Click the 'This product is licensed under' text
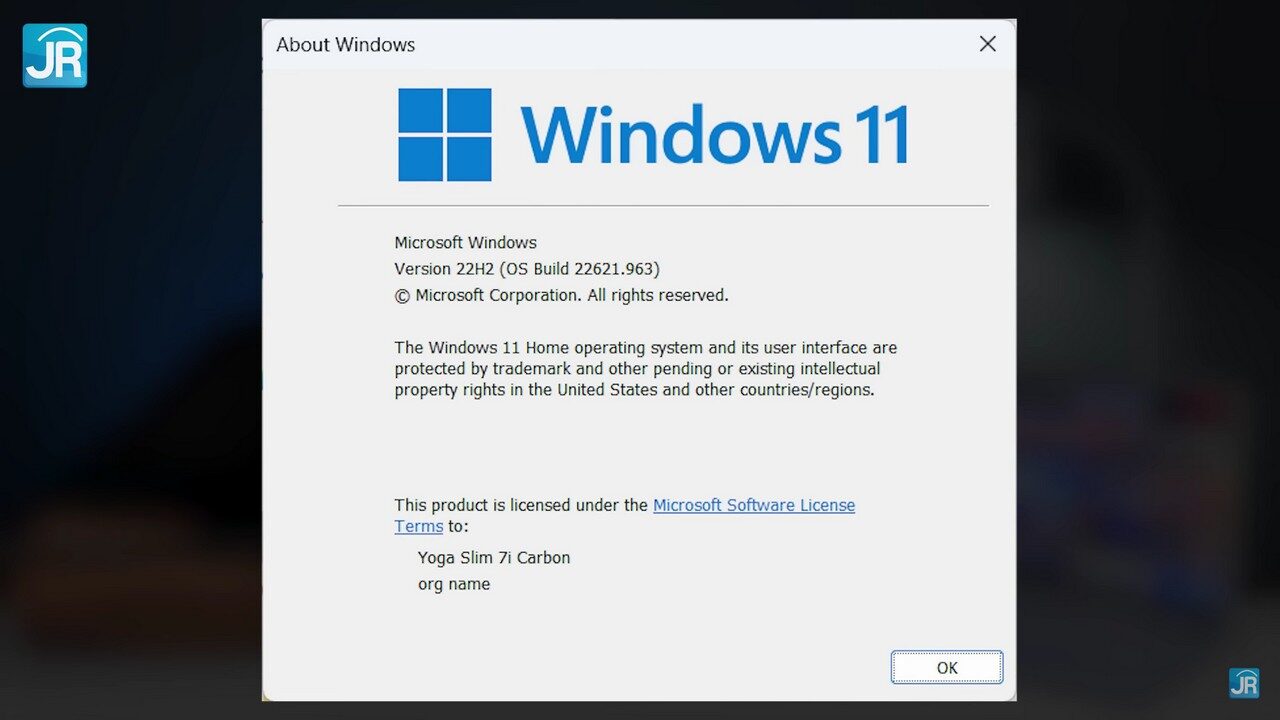Screen dimensions: 1280x720 (x=520, y=505)
